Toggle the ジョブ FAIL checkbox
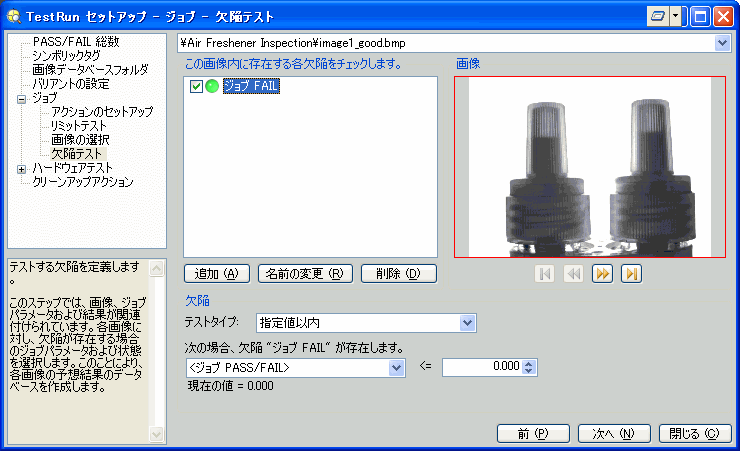Screen dimensions: 740x451 pos(197,87)
